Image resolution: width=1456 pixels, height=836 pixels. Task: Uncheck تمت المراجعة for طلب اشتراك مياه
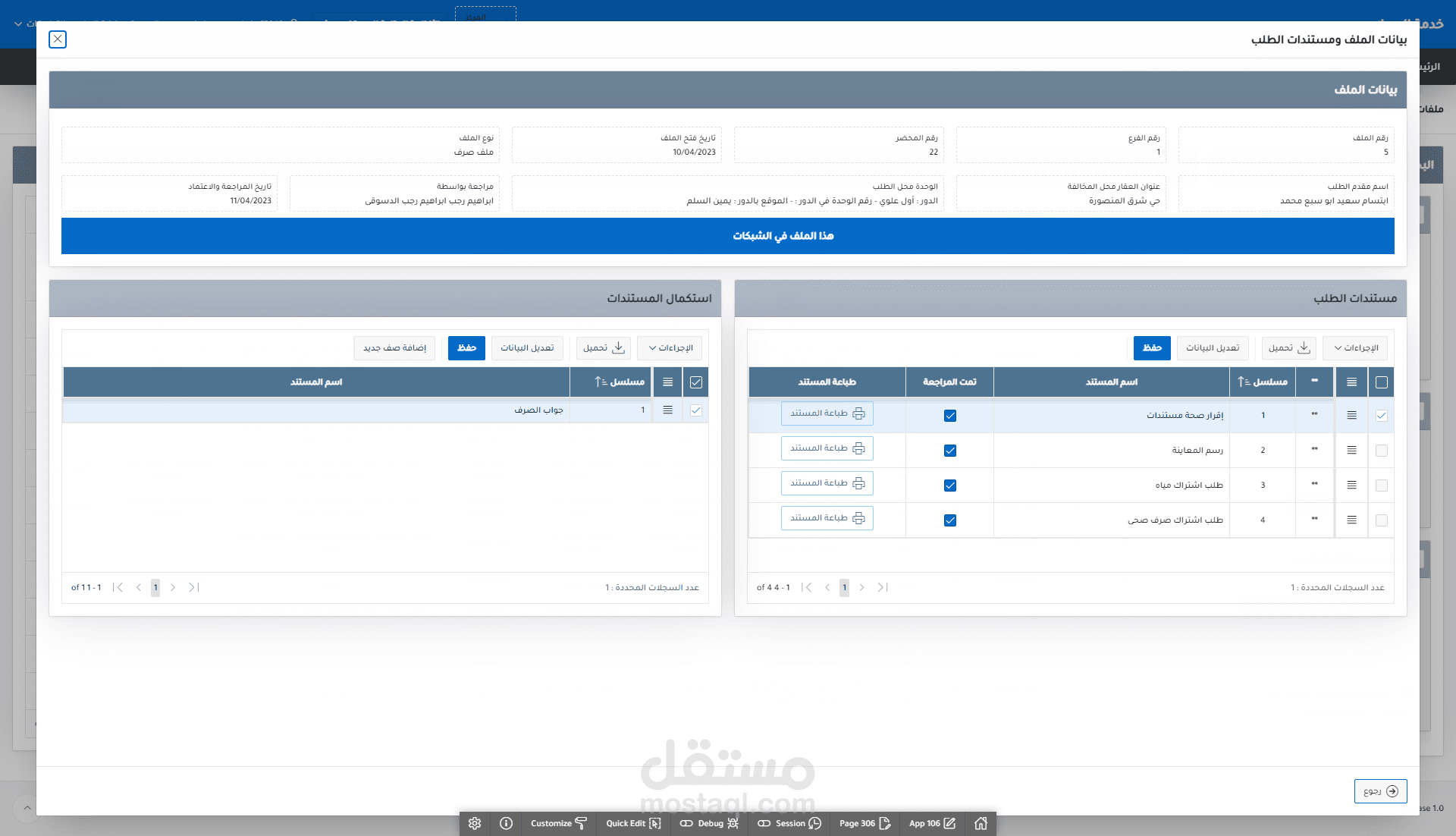(949, 486)
